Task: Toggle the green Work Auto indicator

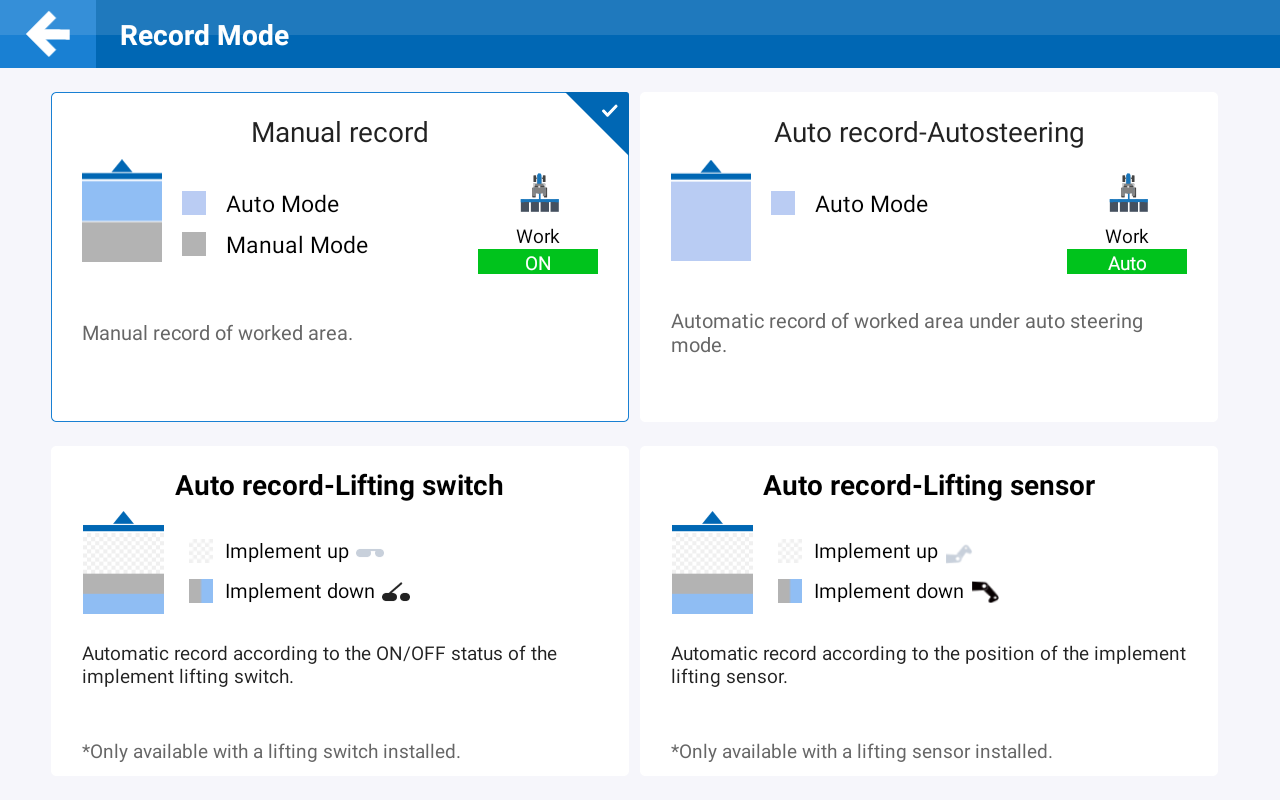Action: 1127,262
